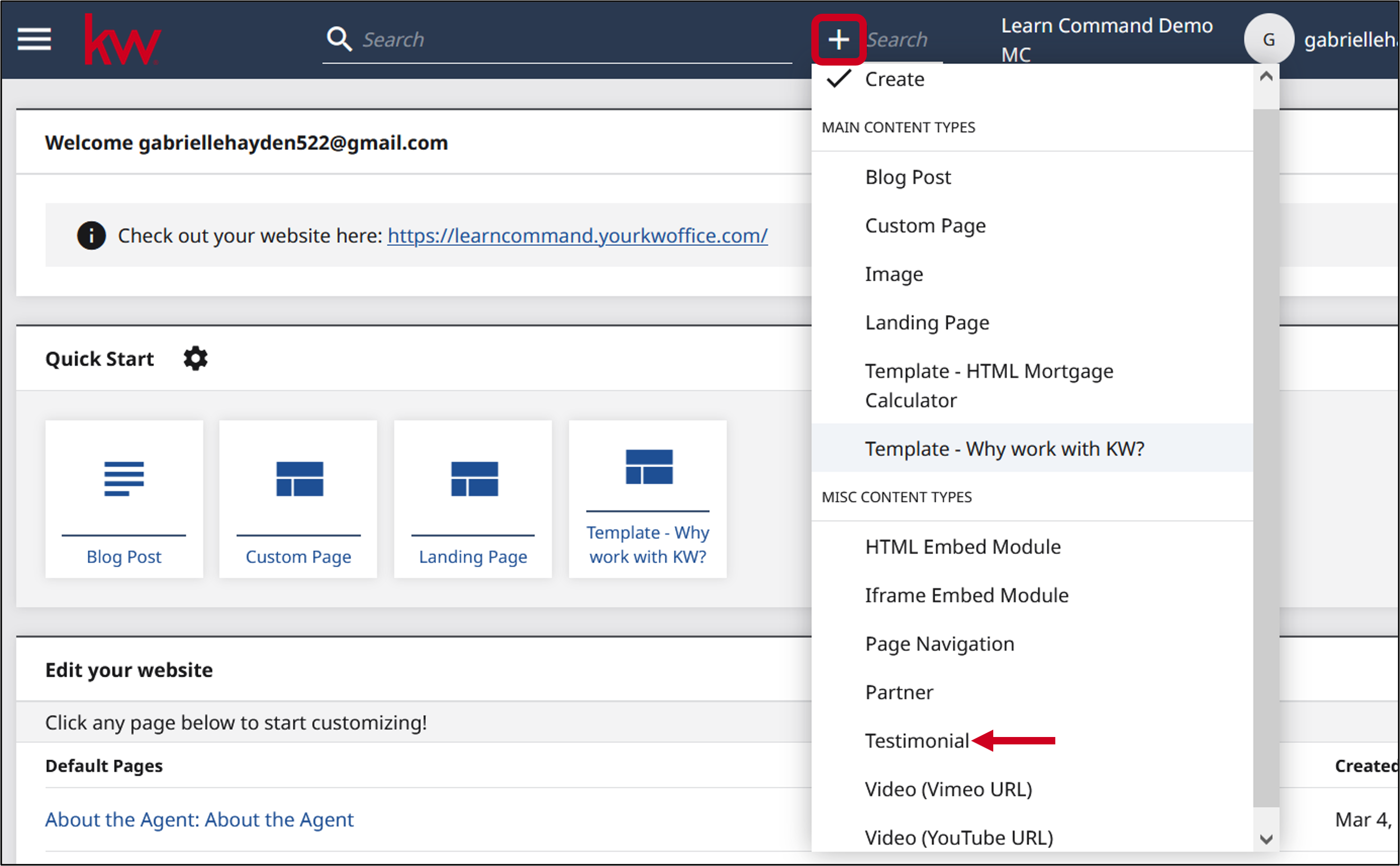Choose Landing Page from Create menu
Screen dimensions: 1400x866
[1032, 323]
